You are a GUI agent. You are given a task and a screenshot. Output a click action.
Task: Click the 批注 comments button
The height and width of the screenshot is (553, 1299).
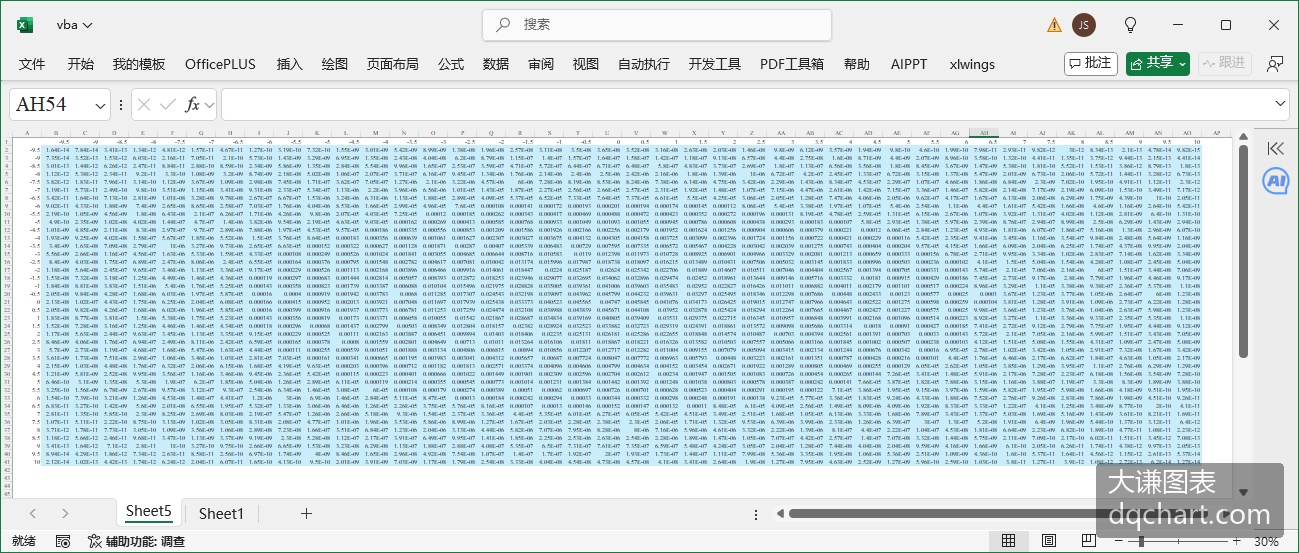coord(1091,63)
